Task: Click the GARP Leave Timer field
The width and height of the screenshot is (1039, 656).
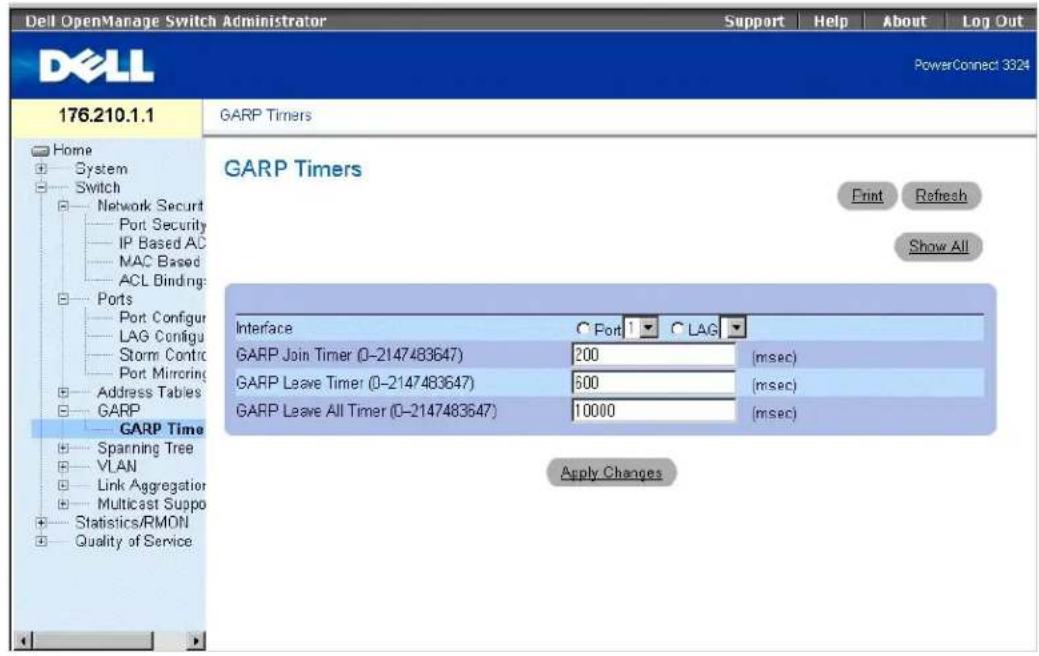Action: coord(653,383)
